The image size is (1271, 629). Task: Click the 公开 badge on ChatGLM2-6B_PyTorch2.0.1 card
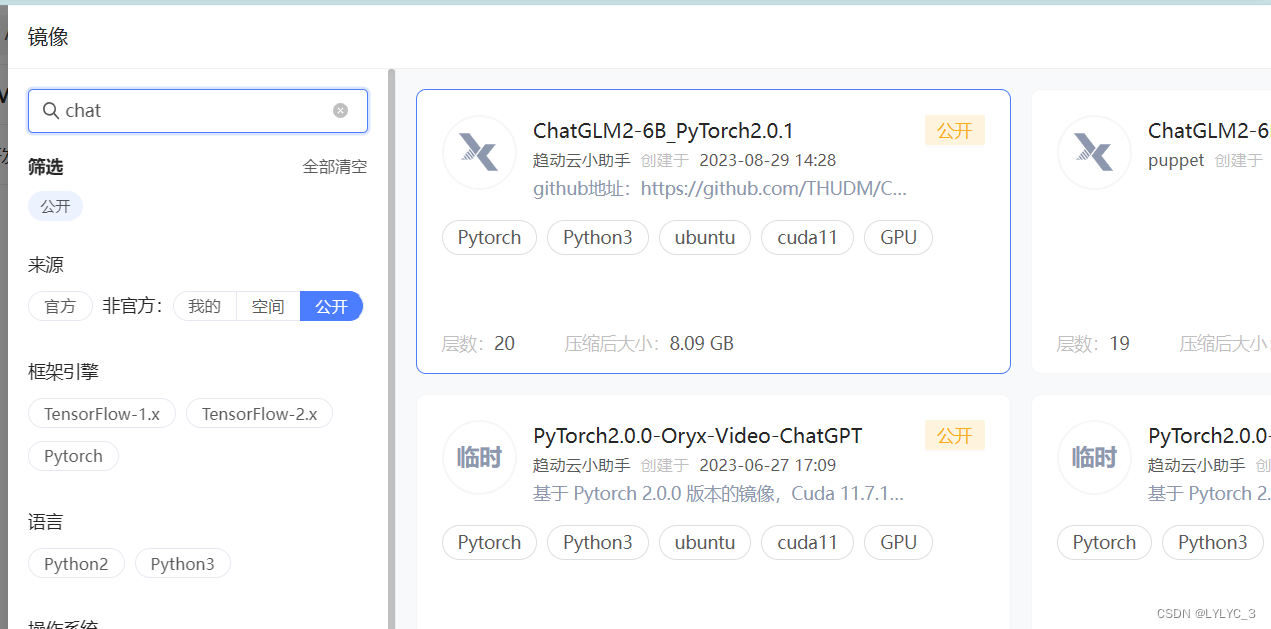click(955, 131)
